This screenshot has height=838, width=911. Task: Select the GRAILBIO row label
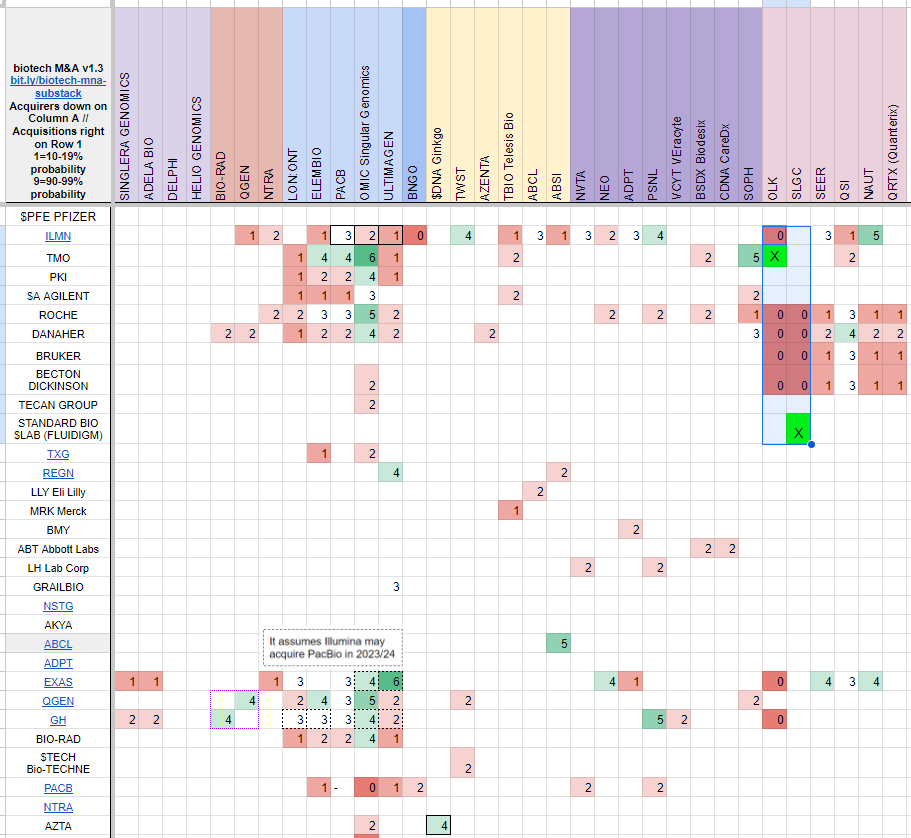coord(58,587)
